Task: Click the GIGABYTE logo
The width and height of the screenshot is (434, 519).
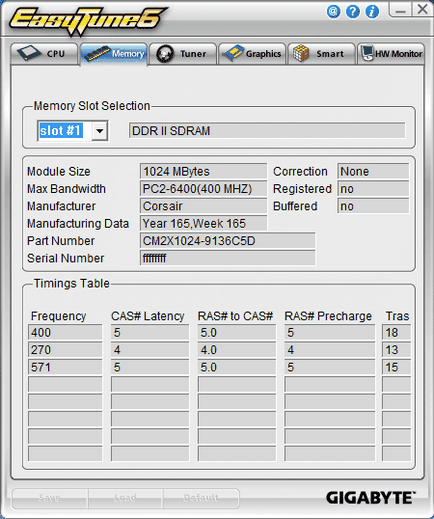Action: [371, 498]
